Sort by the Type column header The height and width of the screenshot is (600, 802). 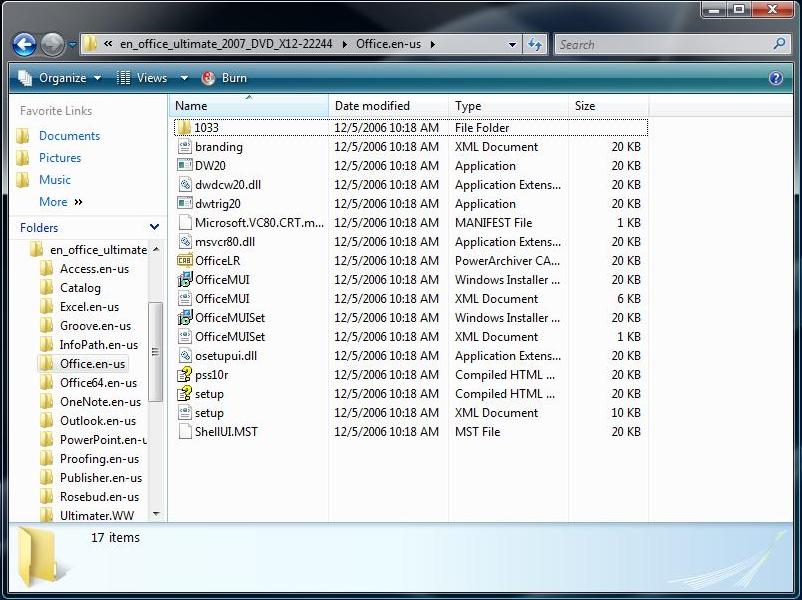pos(508,106)
